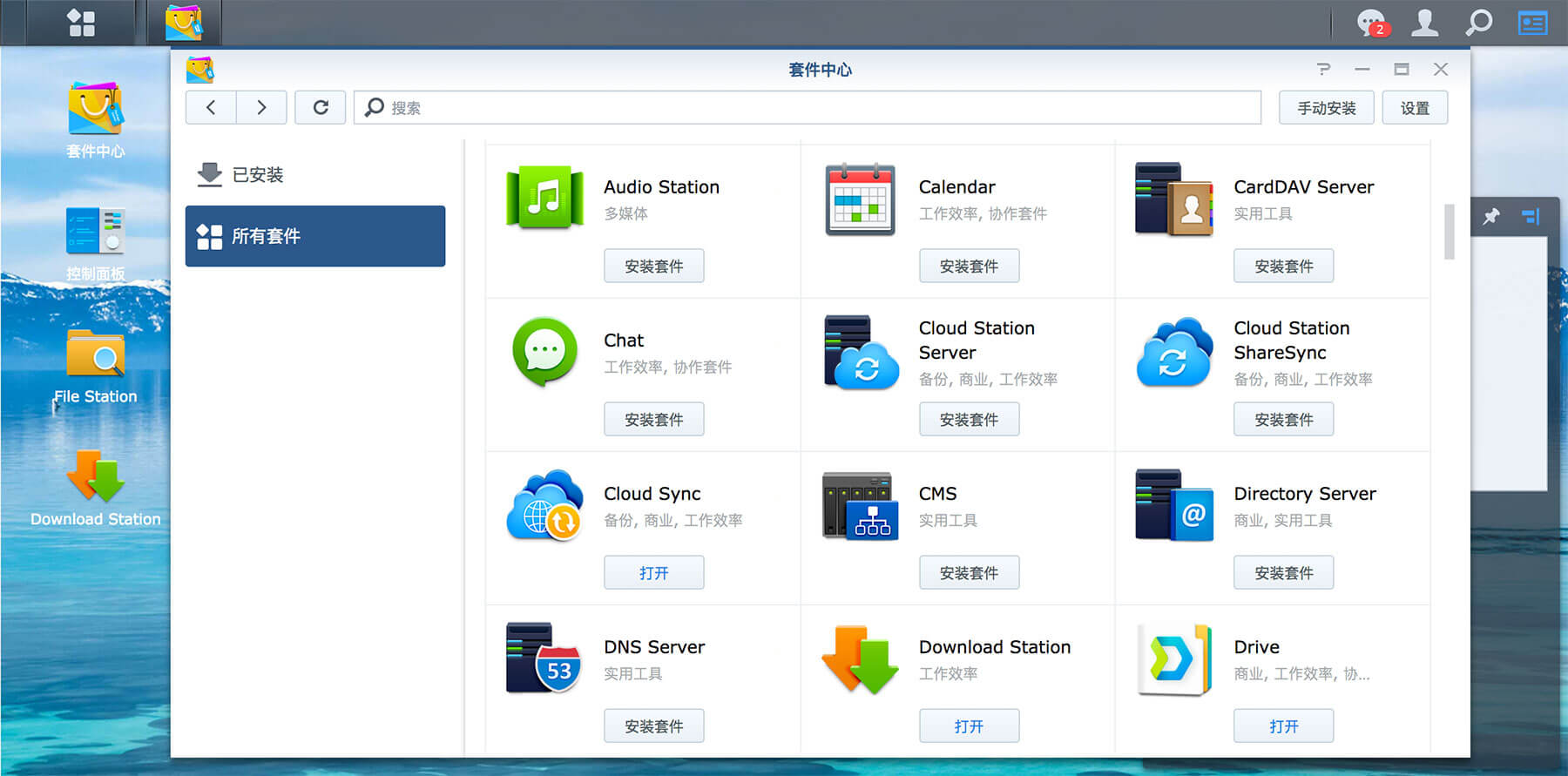Pin the background widget panel
The image size is (1568, 776).
pos(1491,216)
